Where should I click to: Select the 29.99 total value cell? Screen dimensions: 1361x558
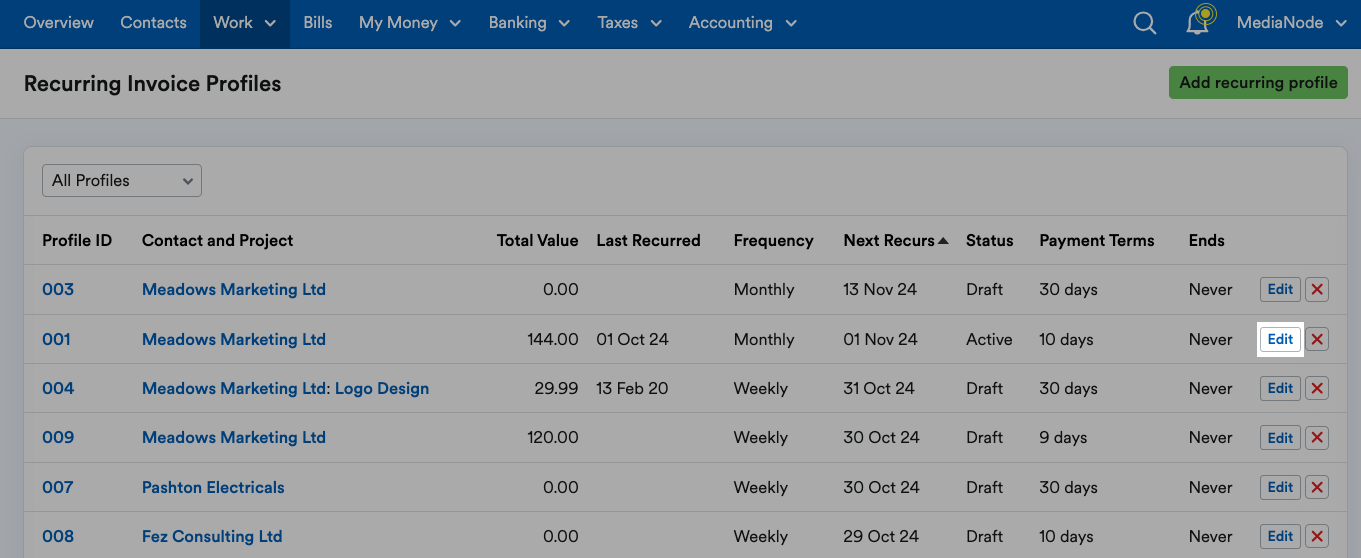[x=556, y=388]
